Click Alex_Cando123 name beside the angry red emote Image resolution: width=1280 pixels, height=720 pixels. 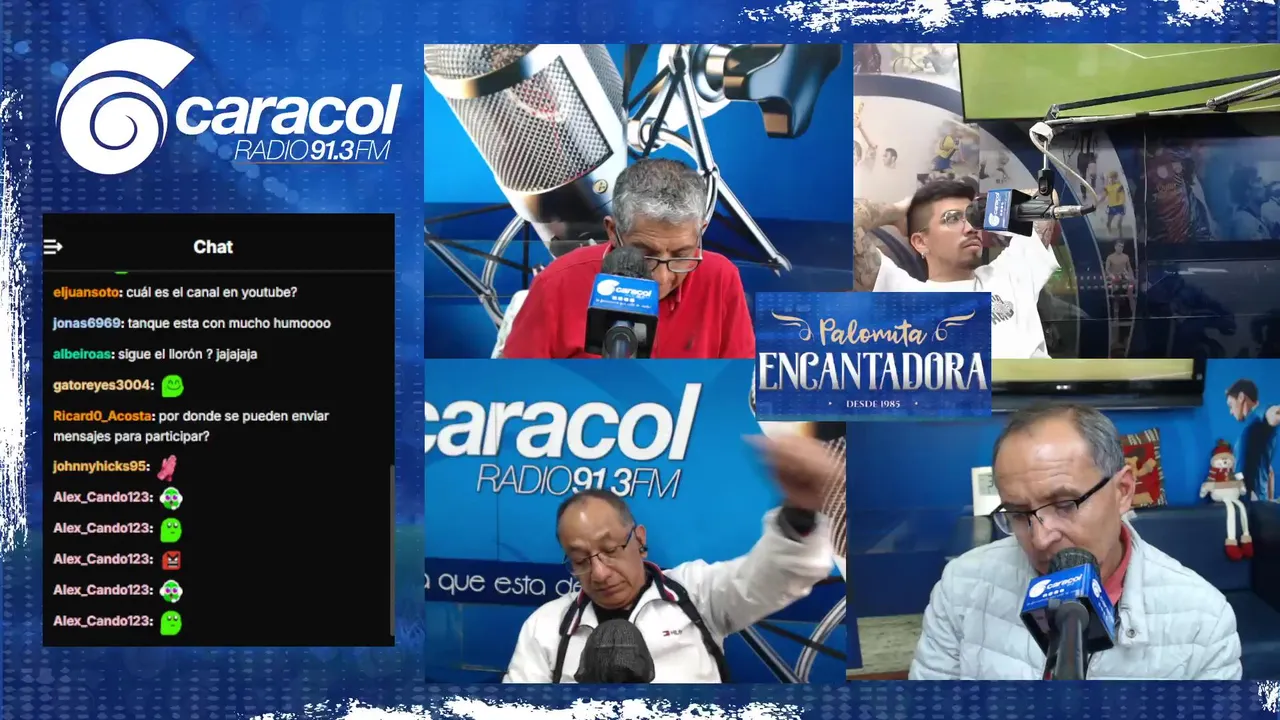tap(102, 559)
